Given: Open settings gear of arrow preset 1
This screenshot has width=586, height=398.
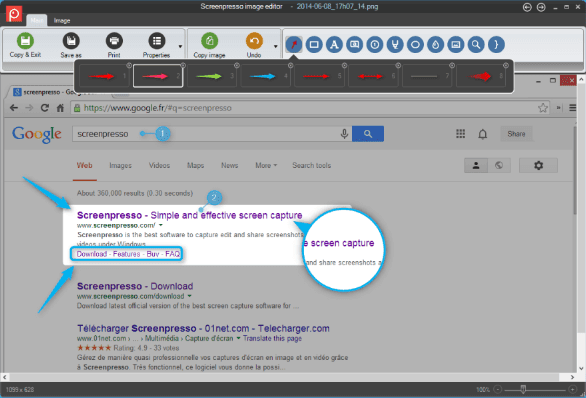Looking at the screenshot, I should point(129,65).
